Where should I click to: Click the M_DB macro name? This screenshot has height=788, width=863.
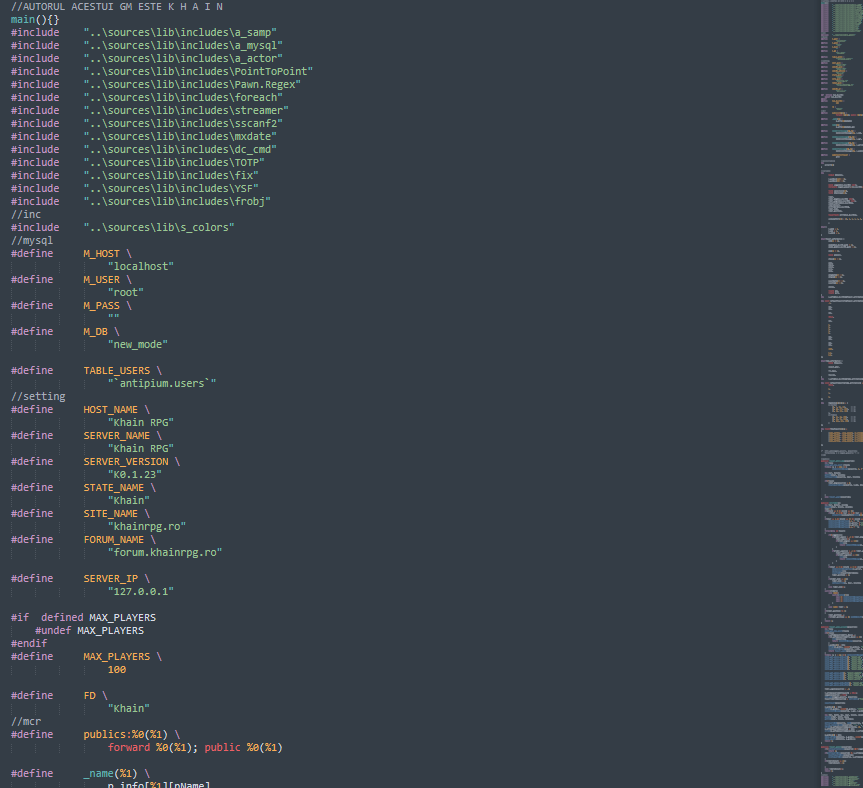click(x=95, y=332)
